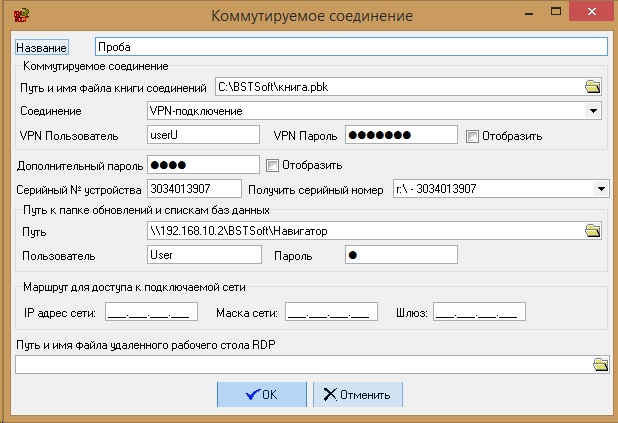Viewport: 618px width, 423px height.
Task: Open the Соединение dropdown arrow
Action: [x=593, y=111]
